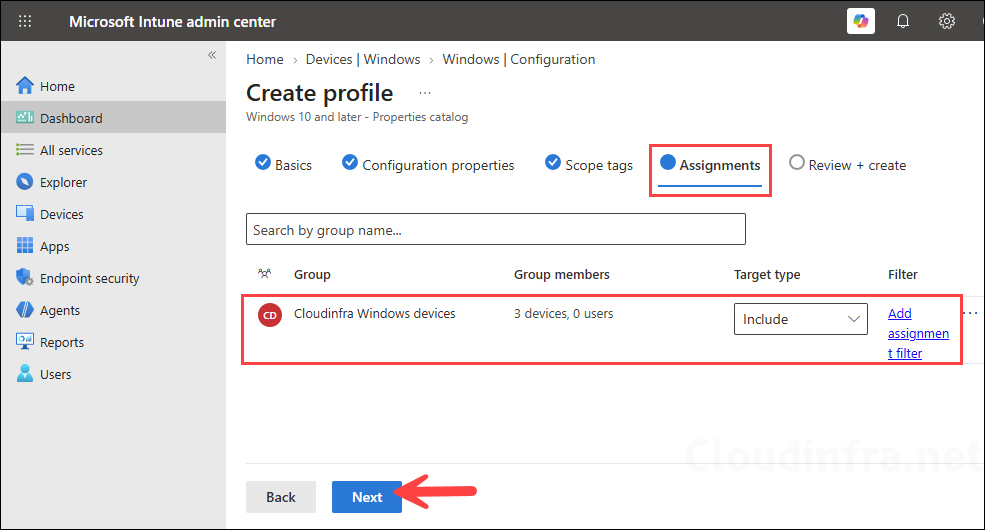Click the Microsoft Intune admin center title
Screen dimensions: 985x530
tap(172, 21)
